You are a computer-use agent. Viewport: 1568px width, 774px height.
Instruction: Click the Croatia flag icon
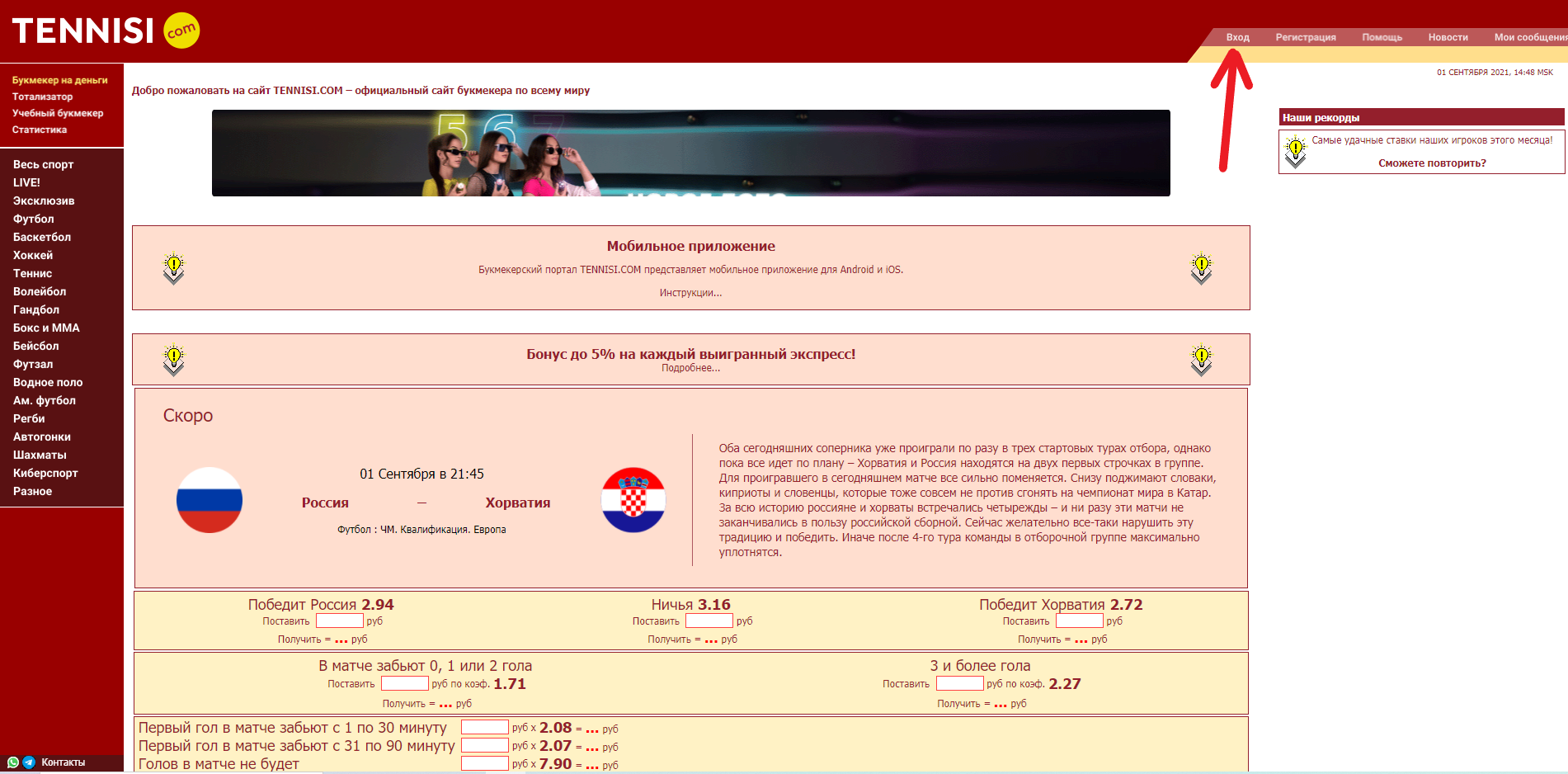(x=633, y=500)
